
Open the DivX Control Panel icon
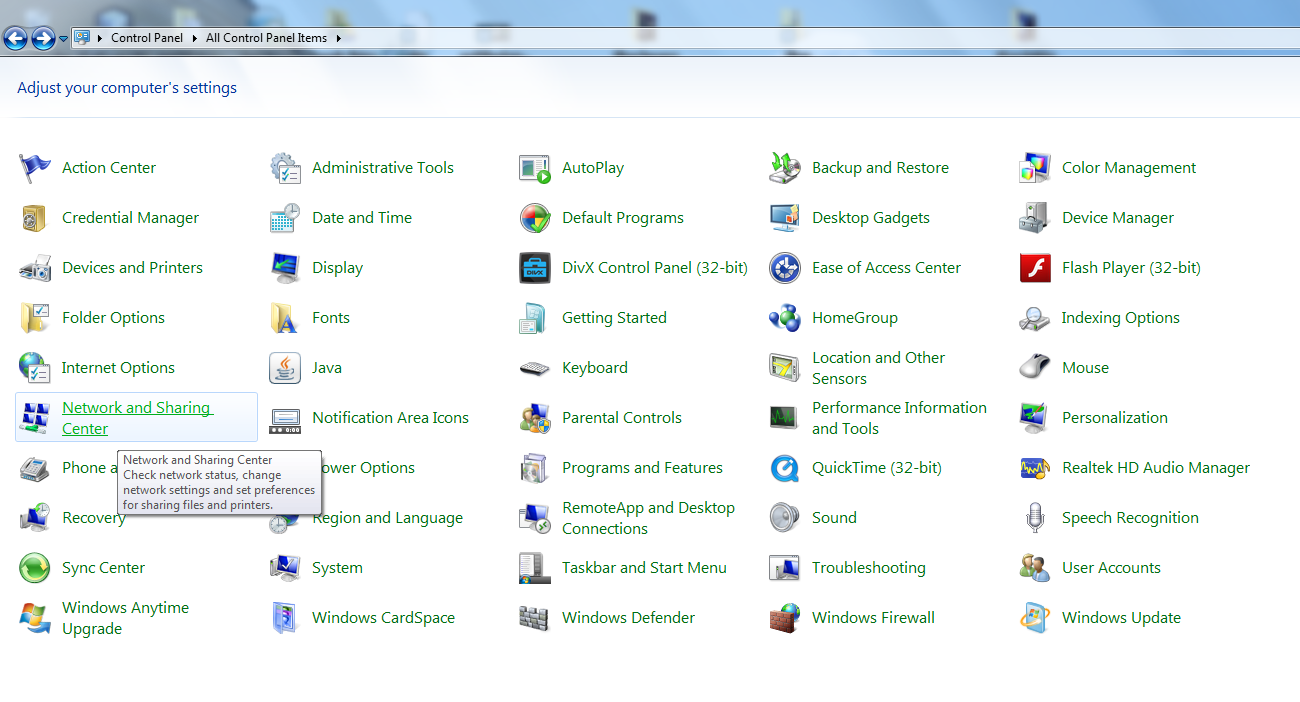(x=535, y=268)
